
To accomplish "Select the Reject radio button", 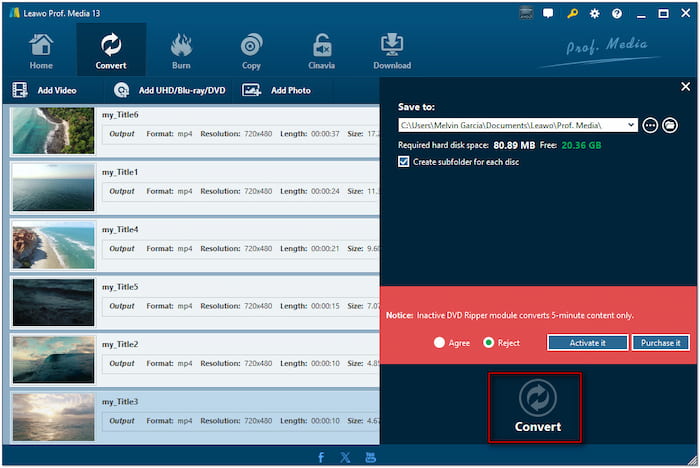I will click(x=488, y=343).
